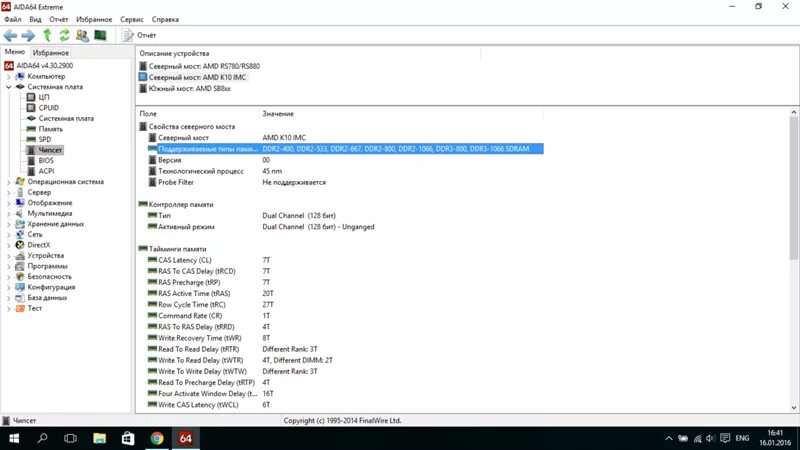Click the scroll up arrow of details list
This screenshot has height=450, width=800.
[x=794, y=112]
